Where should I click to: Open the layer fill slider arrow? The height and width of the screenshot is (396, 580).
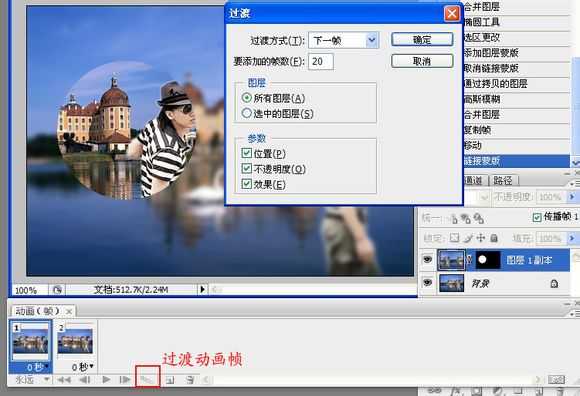[572, 238]
